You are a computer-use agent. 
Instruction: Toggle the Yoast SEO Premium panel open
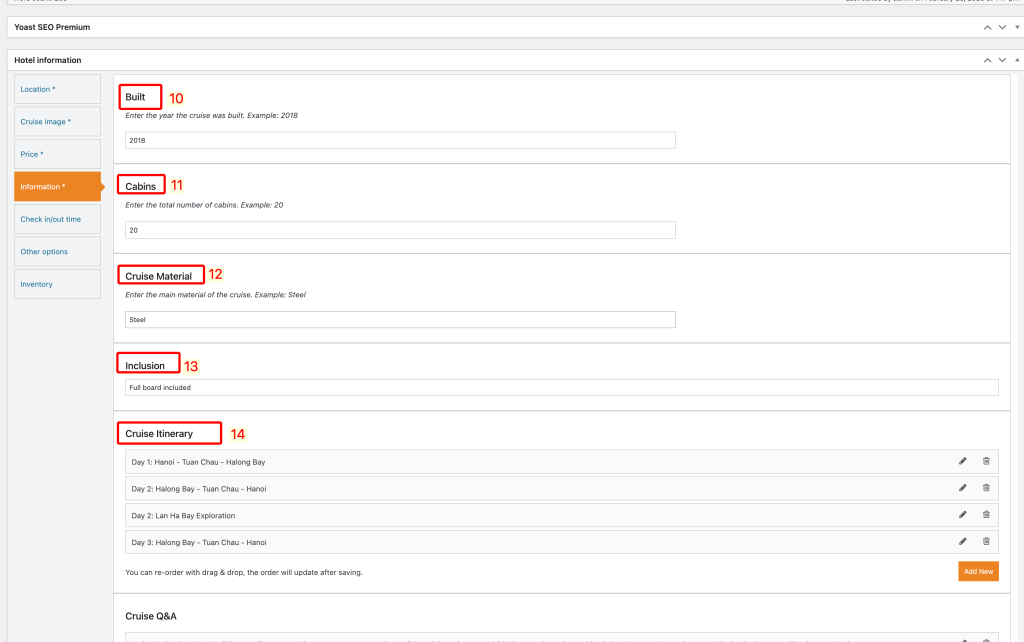click(1016, 27)
